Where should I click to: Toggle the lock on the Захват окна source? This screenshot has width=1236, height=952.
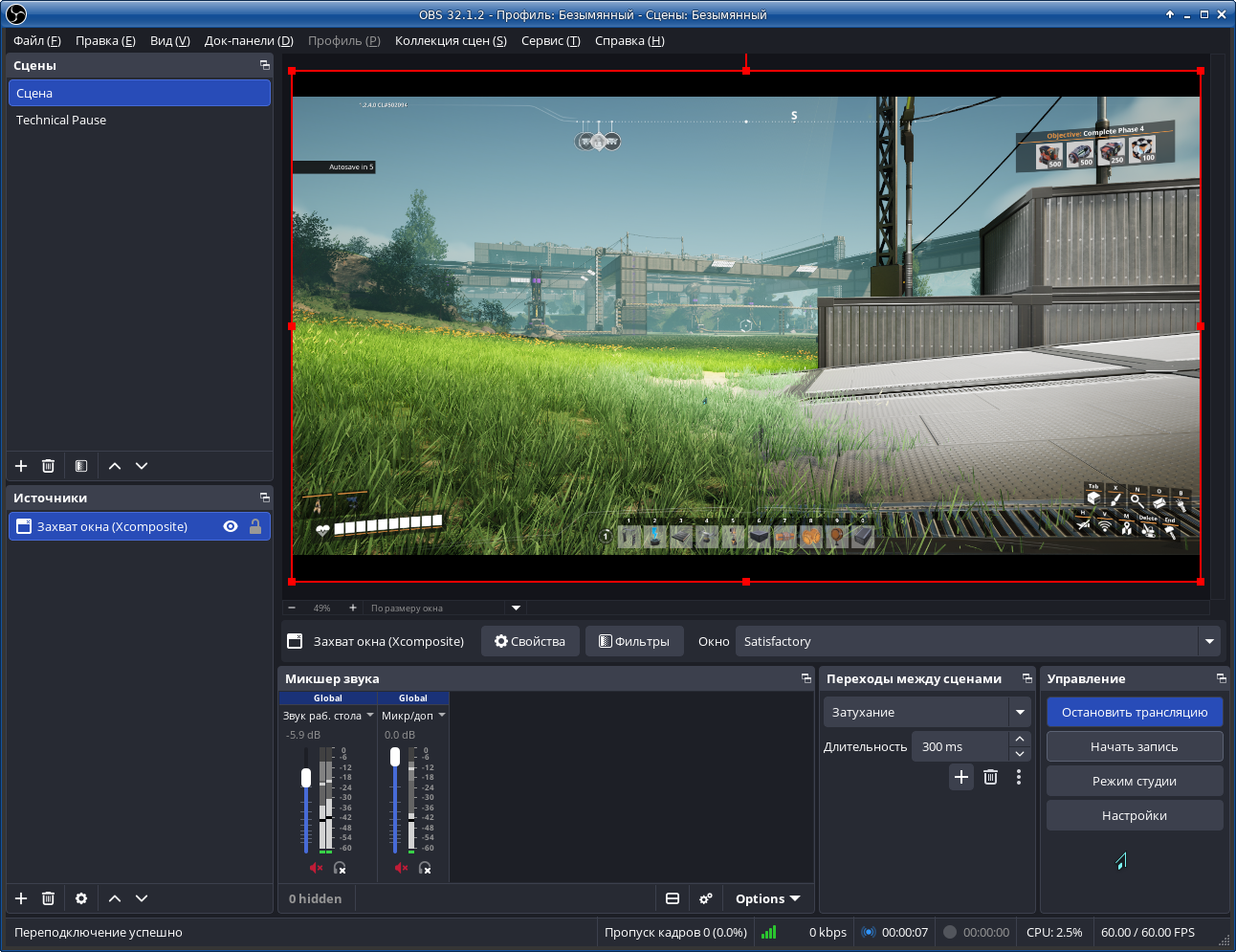click(x=255, y=526)
